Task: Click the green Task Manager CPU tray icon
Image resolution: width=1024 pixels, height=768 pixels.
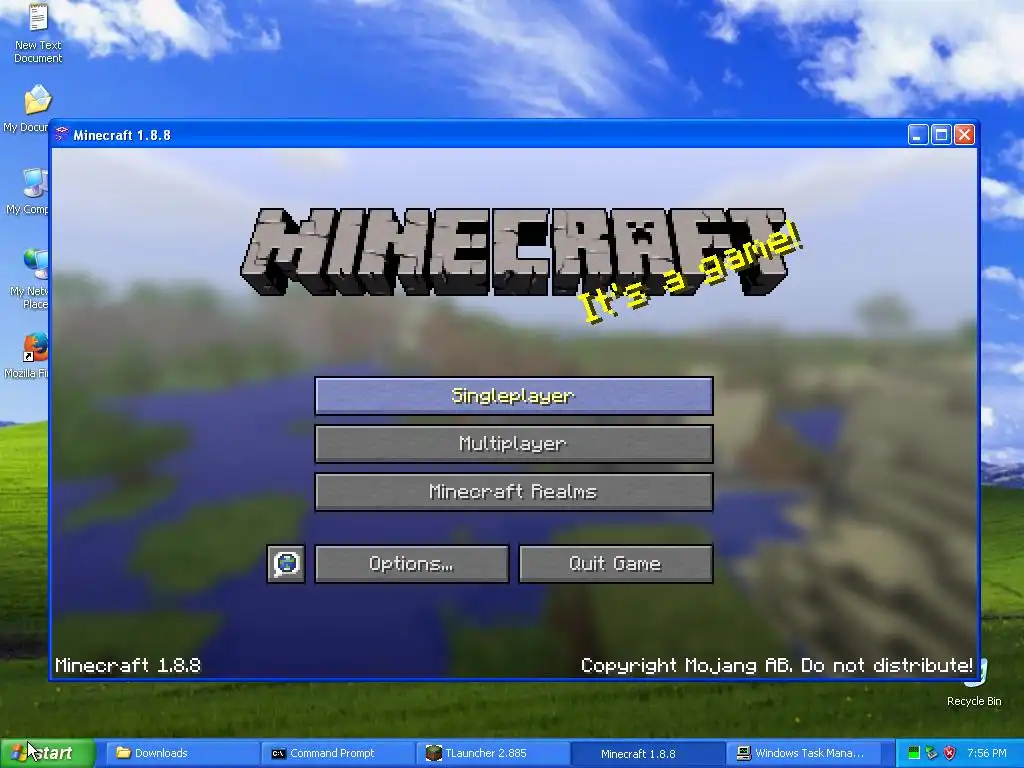Action: tap(914, 753)
